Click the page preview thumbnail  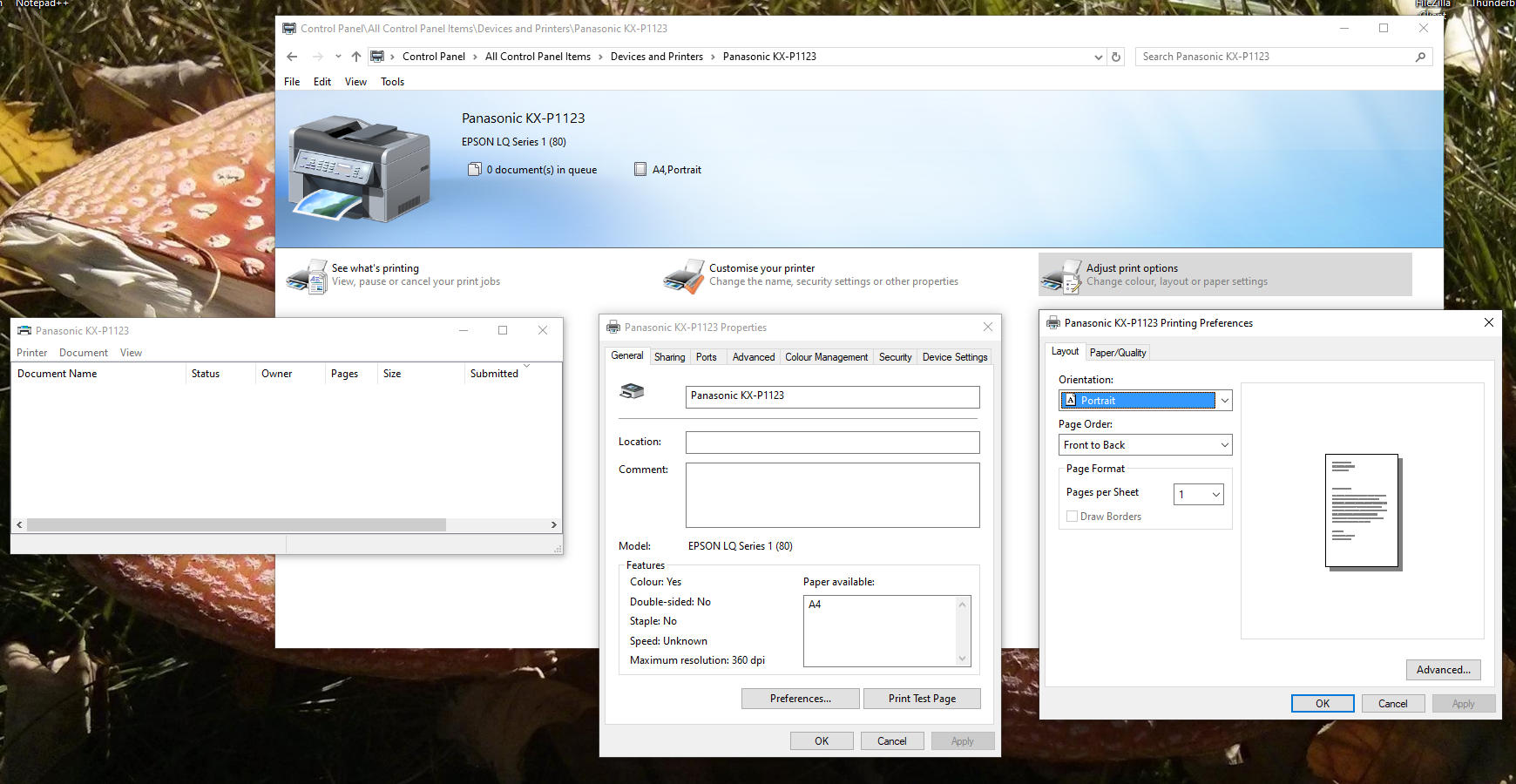(x=1362, y=511)
